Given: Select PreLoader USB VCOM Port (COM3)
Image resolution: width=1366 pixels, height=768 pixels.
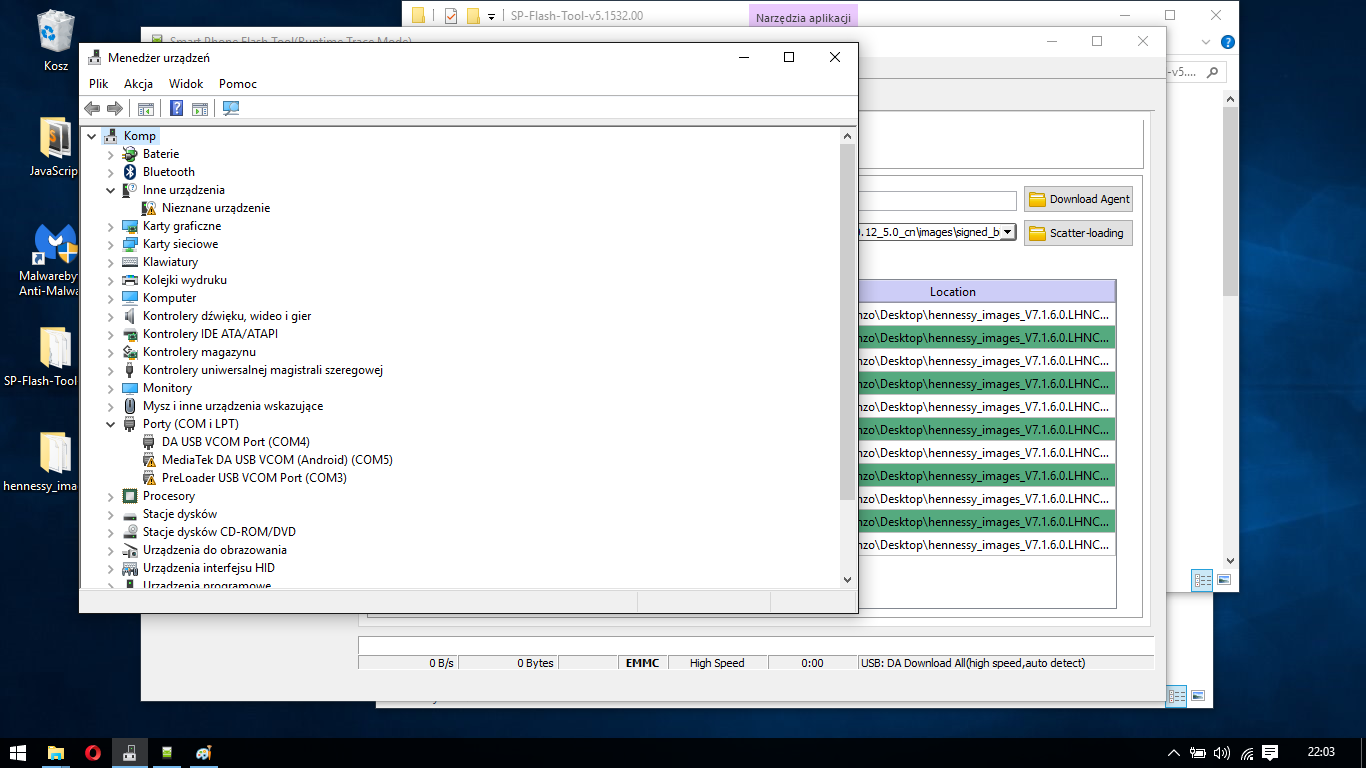Looking at the screenshot, I should point(254,478).
